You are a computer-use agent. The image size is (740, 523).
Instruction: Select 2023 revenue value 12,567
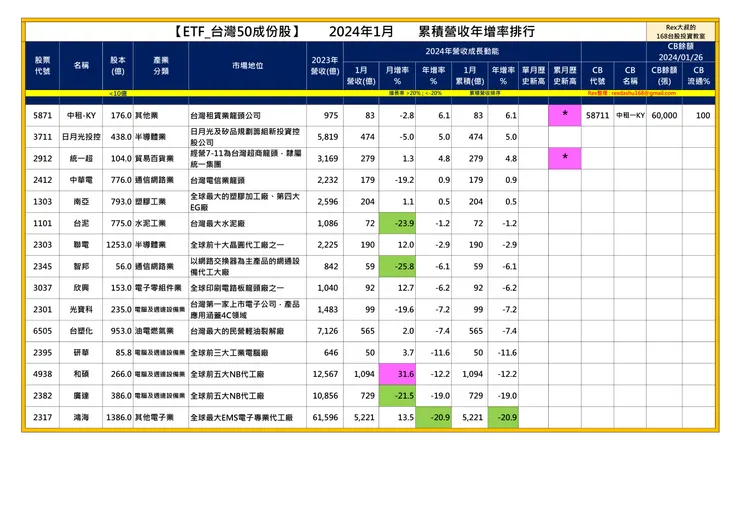coord(325,374)
